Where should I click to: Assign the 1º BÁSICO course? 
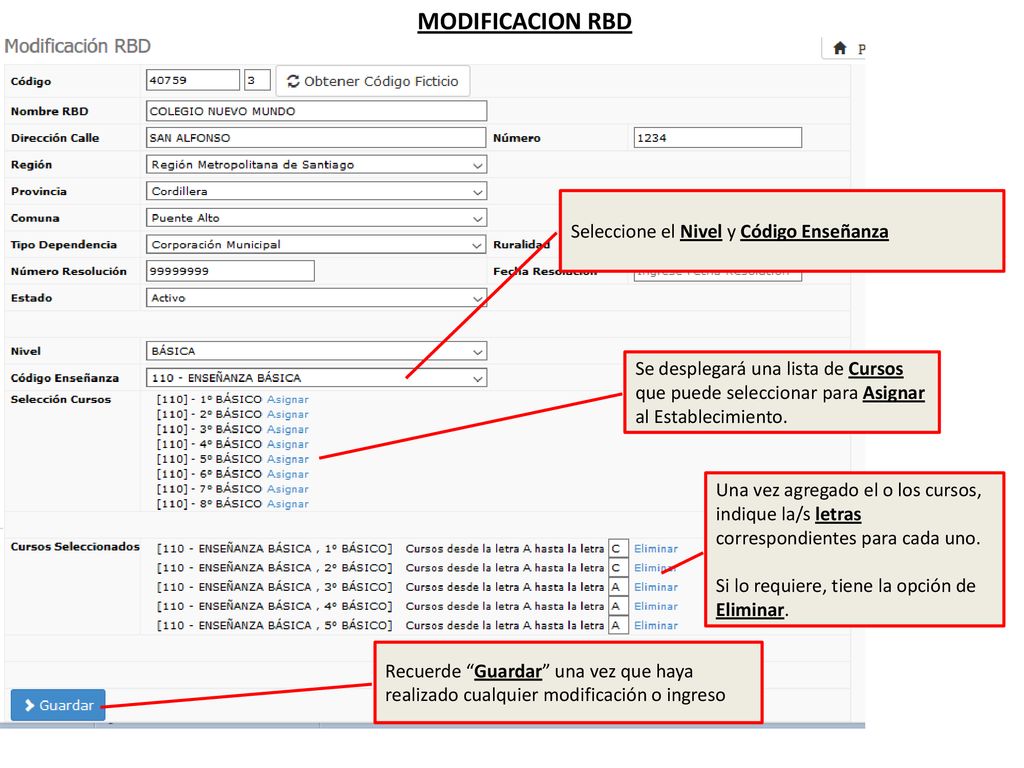click(287, 400)
